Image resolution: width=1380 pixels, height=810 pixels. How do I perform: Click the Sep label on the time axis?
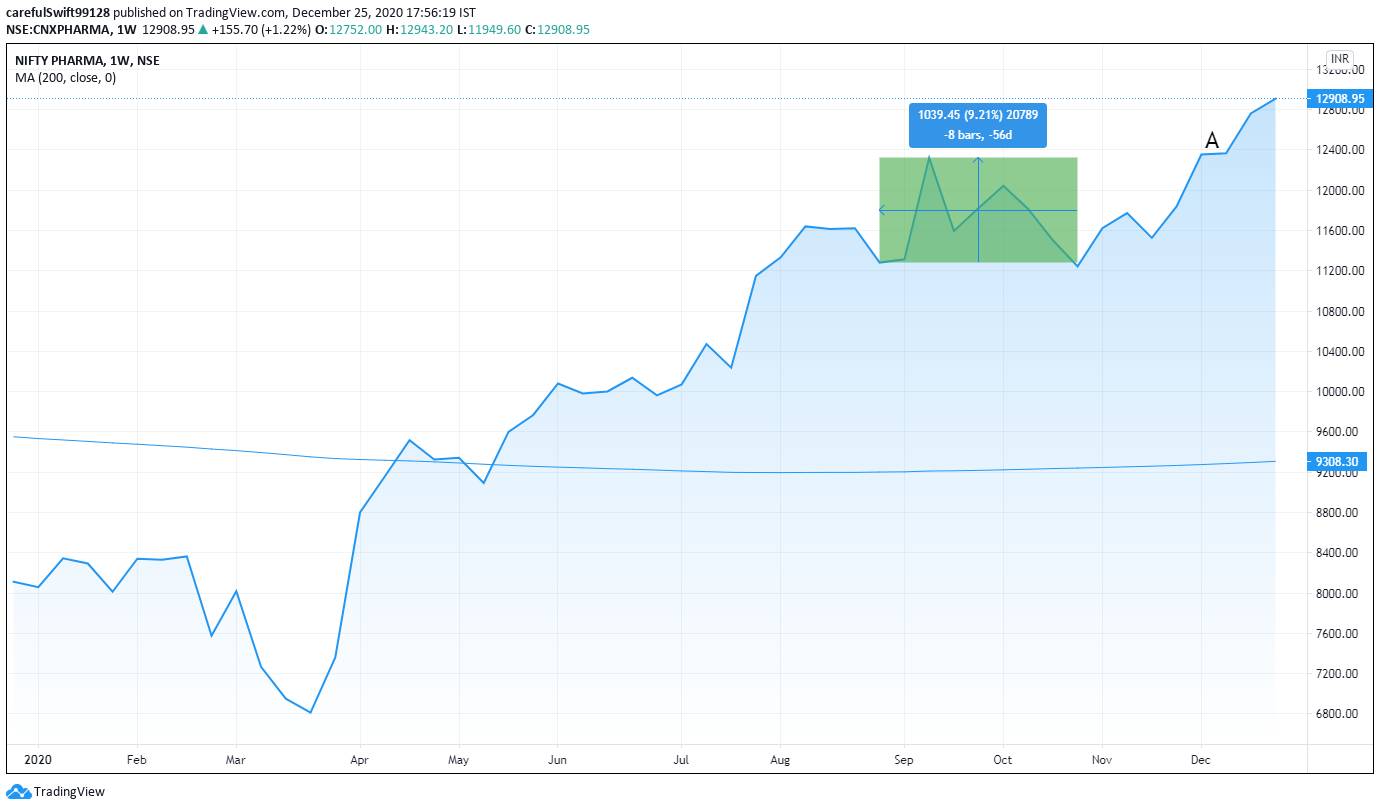pos(904,760)
